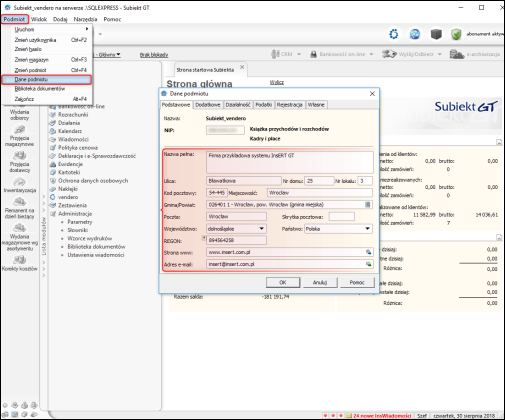
Task: Switch to the Rejestracja tab
Action: 290,105
